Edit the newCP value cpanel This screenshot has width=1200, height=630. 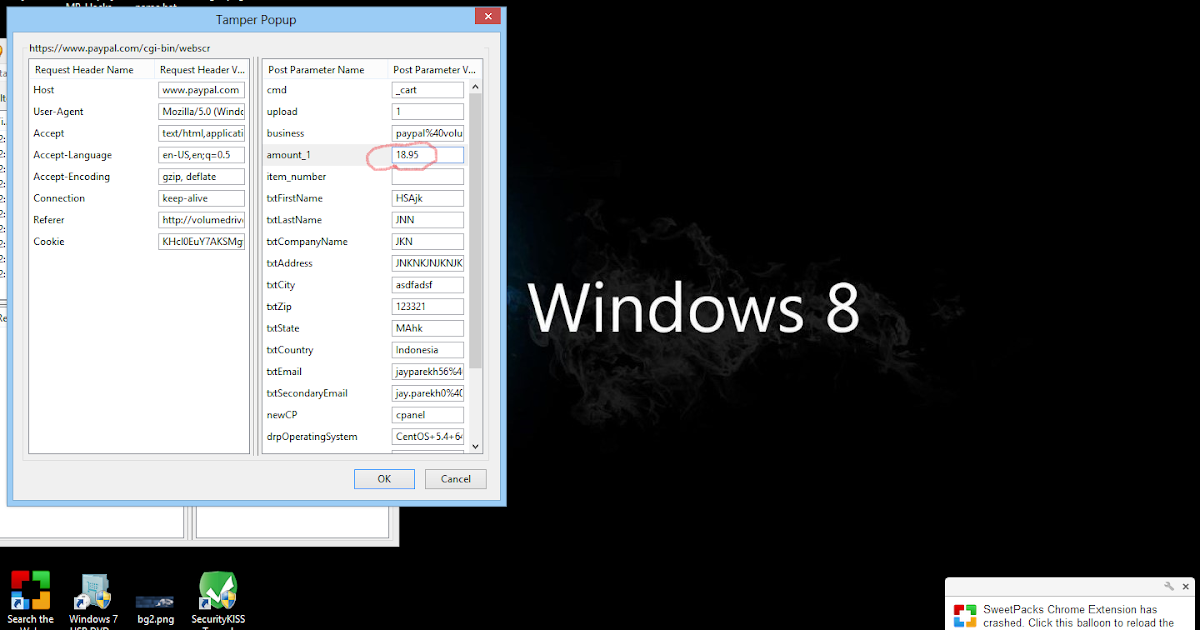[427, 415]
